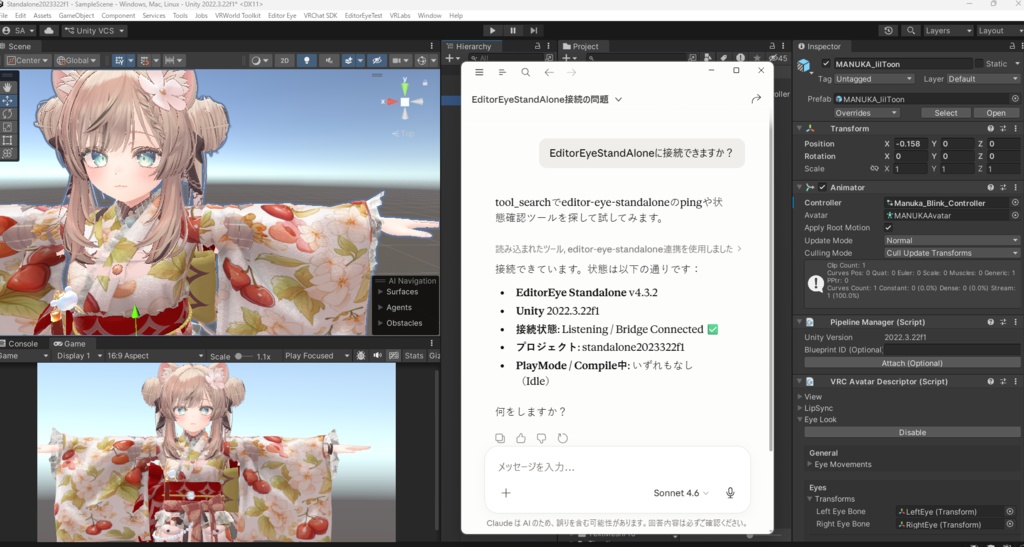Screen dimensions: 1024x547
Task: Open the 16:9 Aspect dropdown
Action: pyautogui.click(x=155, y=356)
